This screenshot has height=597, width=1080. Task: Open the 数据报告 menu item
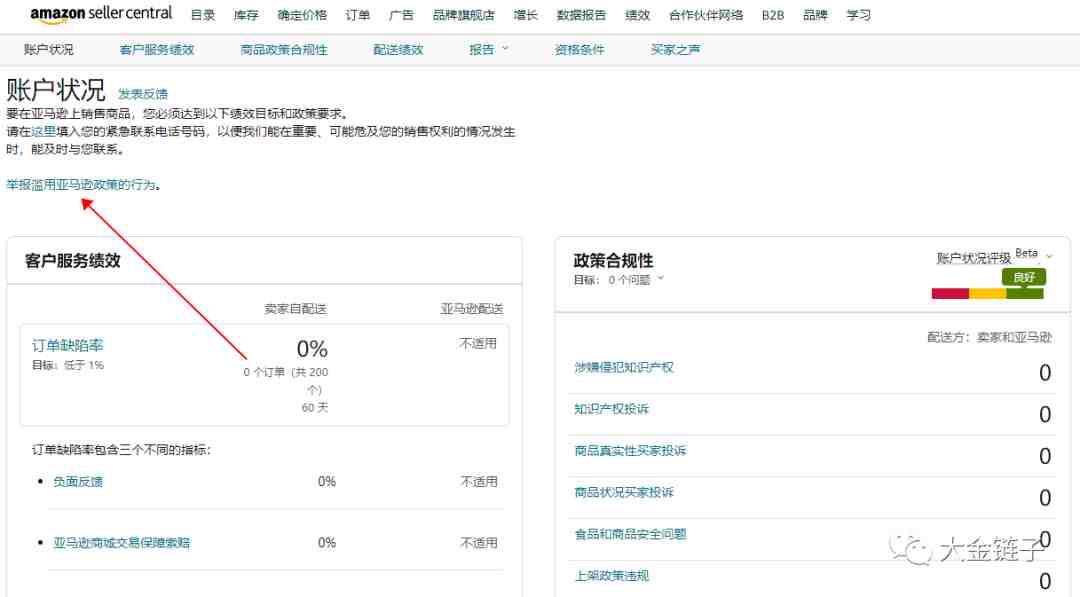click(581, 15)
